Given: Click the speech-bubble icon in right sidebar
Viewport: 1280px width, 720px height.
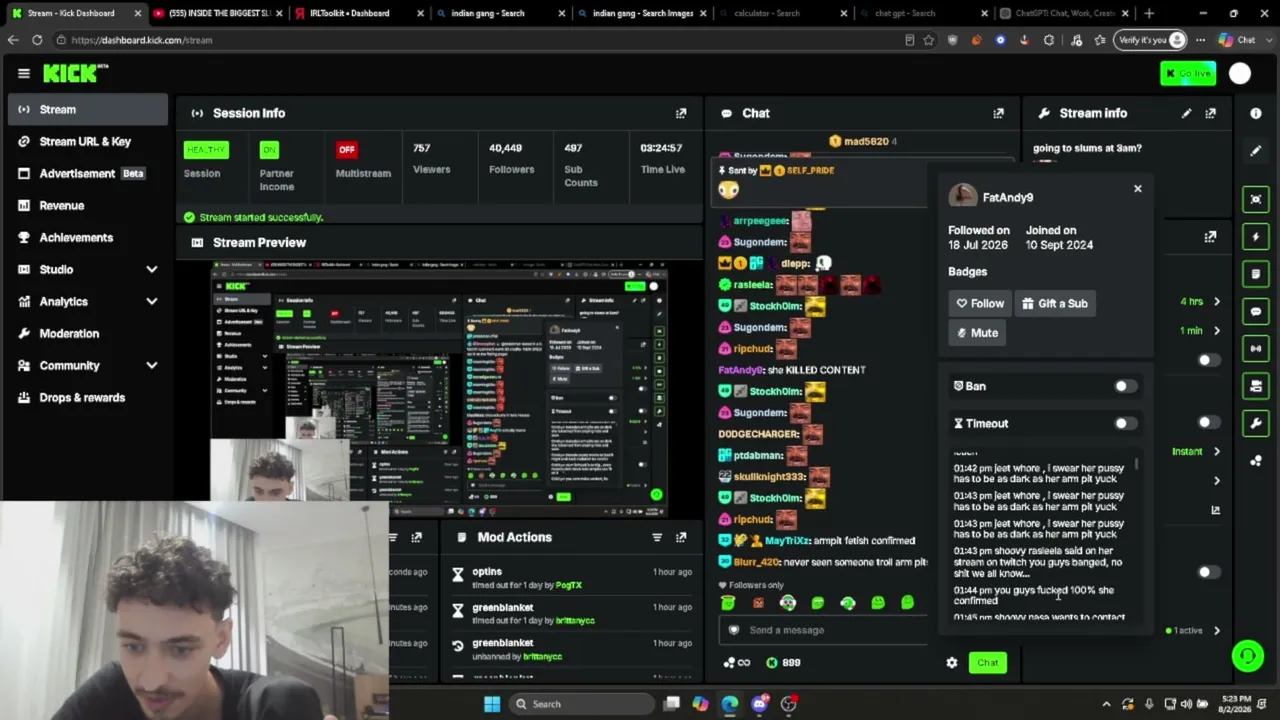Looking at the screenshot, I should pos(1256,311).
